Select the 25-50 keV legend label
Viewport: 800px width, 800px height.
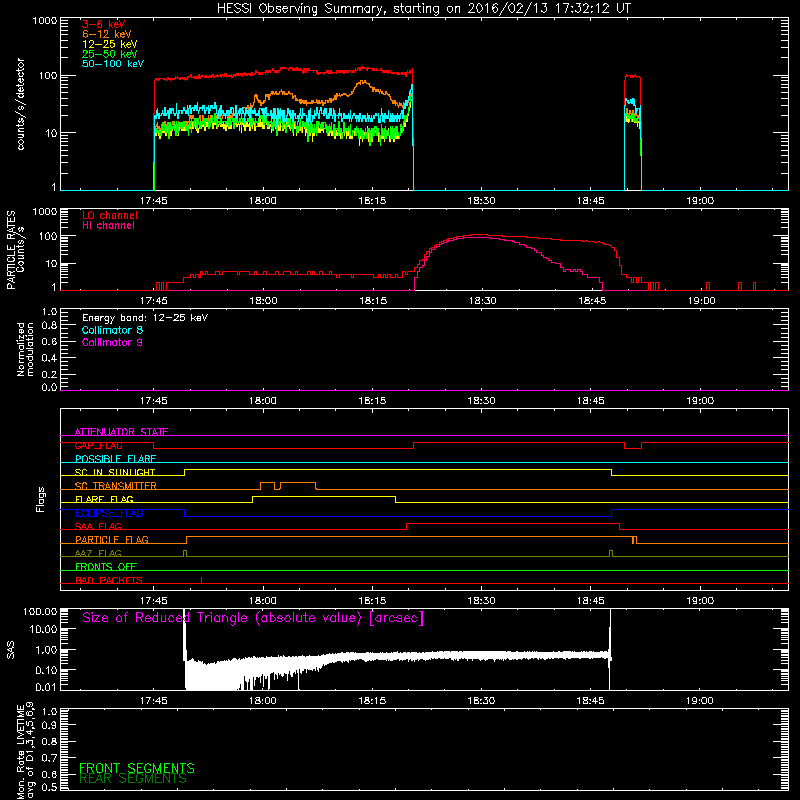[x=110, y=54]
